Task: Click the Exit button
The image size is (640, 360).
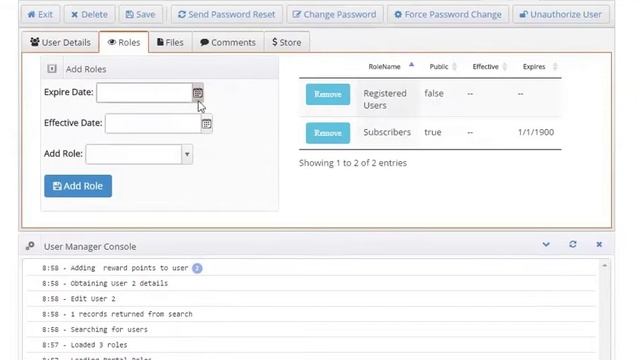Action: tap(40, 14)
